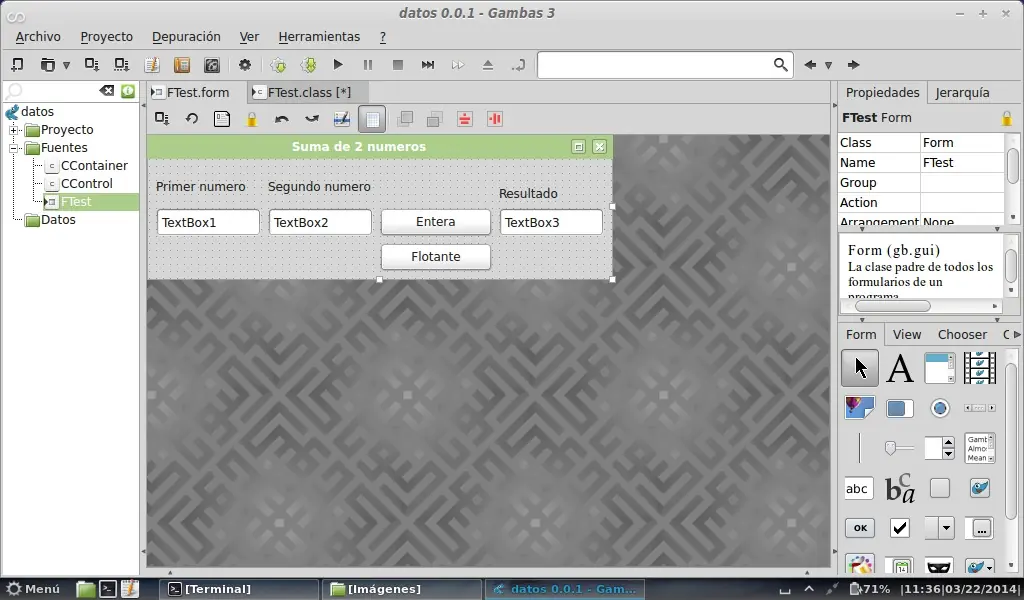Click the undo arrow in form toolbar
This screenshot has height=600, width=1024.
pos(281,119)
